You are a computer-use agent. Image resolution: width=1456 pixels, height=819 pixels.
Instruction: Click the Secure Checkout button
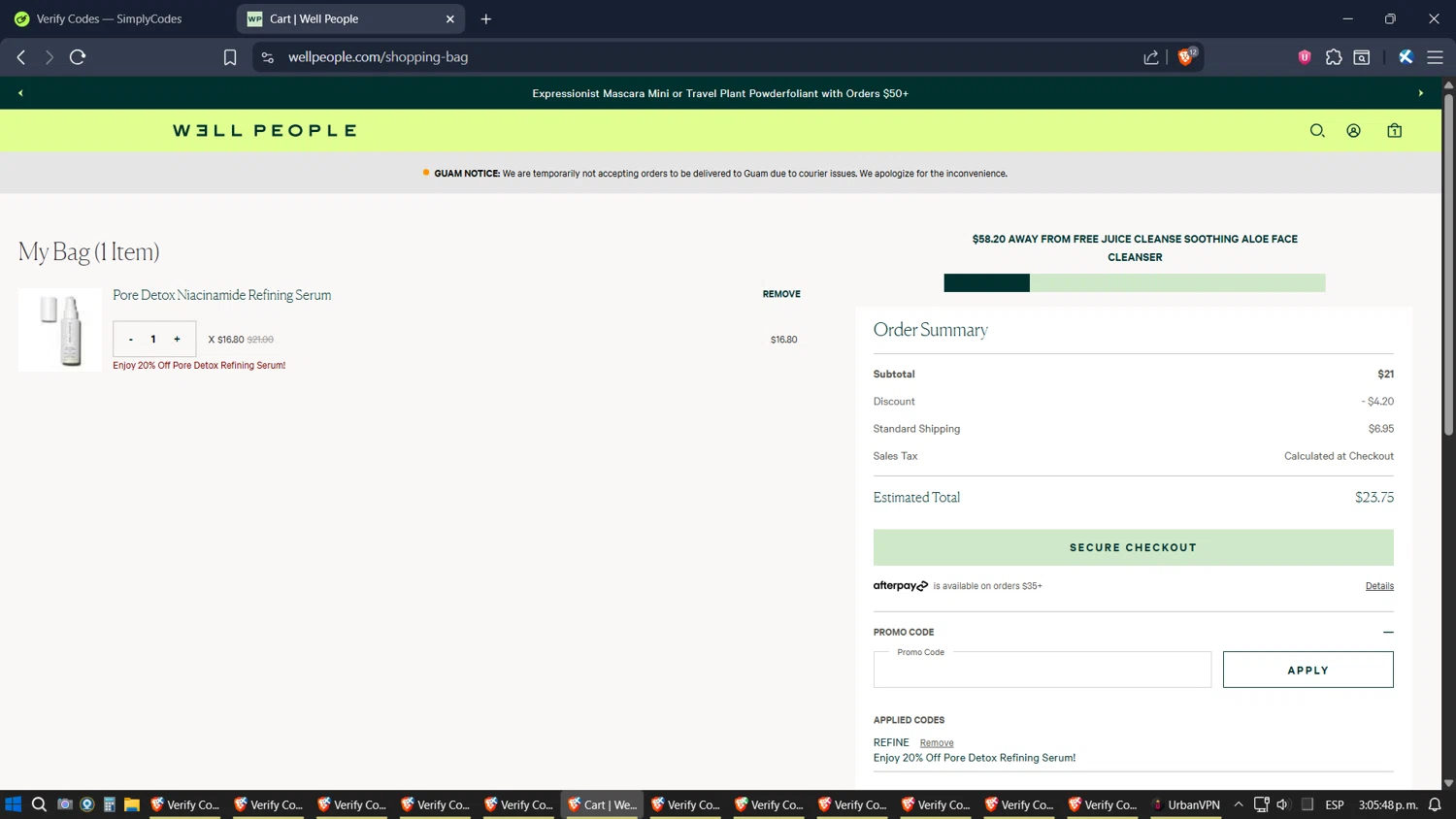click(1133, 547)
